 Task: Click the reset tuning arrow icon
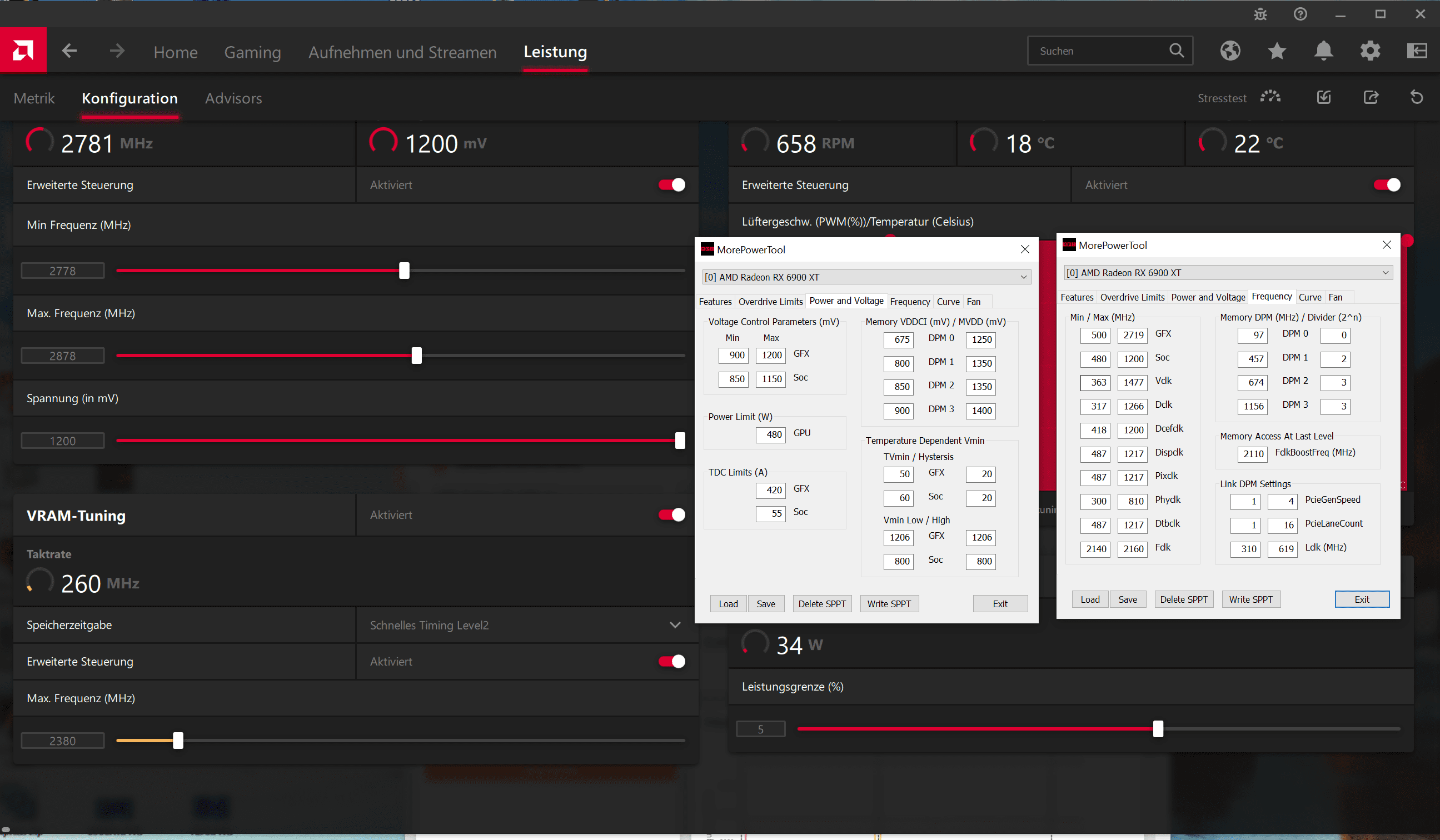(1416, 98)
